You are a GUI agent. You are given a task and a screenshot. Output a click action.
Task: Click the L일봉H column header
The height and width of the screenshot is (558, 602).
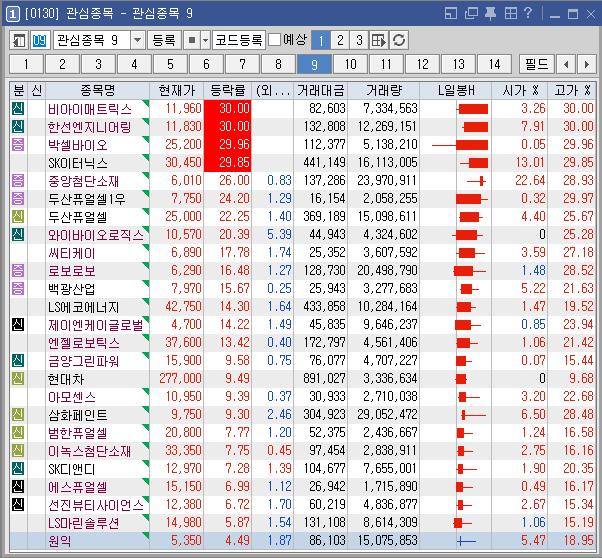[x=456, y=91]
